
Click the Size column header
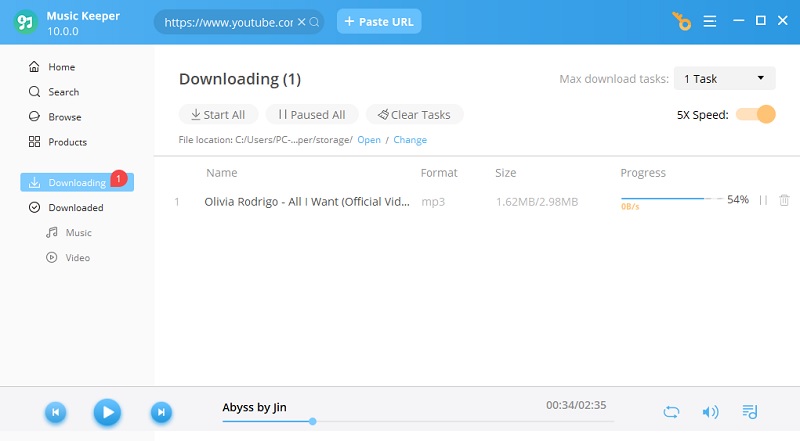(506, 173)
